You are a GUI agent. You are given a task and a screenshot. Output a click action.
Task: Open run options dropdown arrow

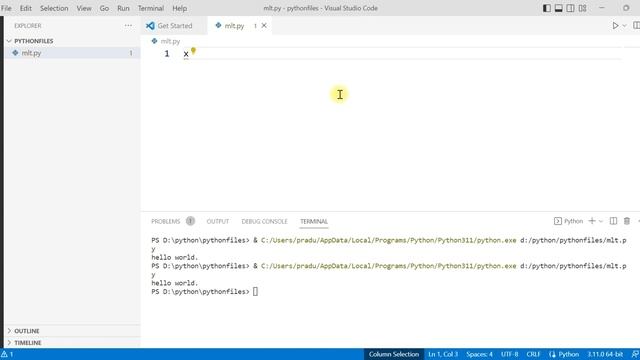tap(624, 26)
